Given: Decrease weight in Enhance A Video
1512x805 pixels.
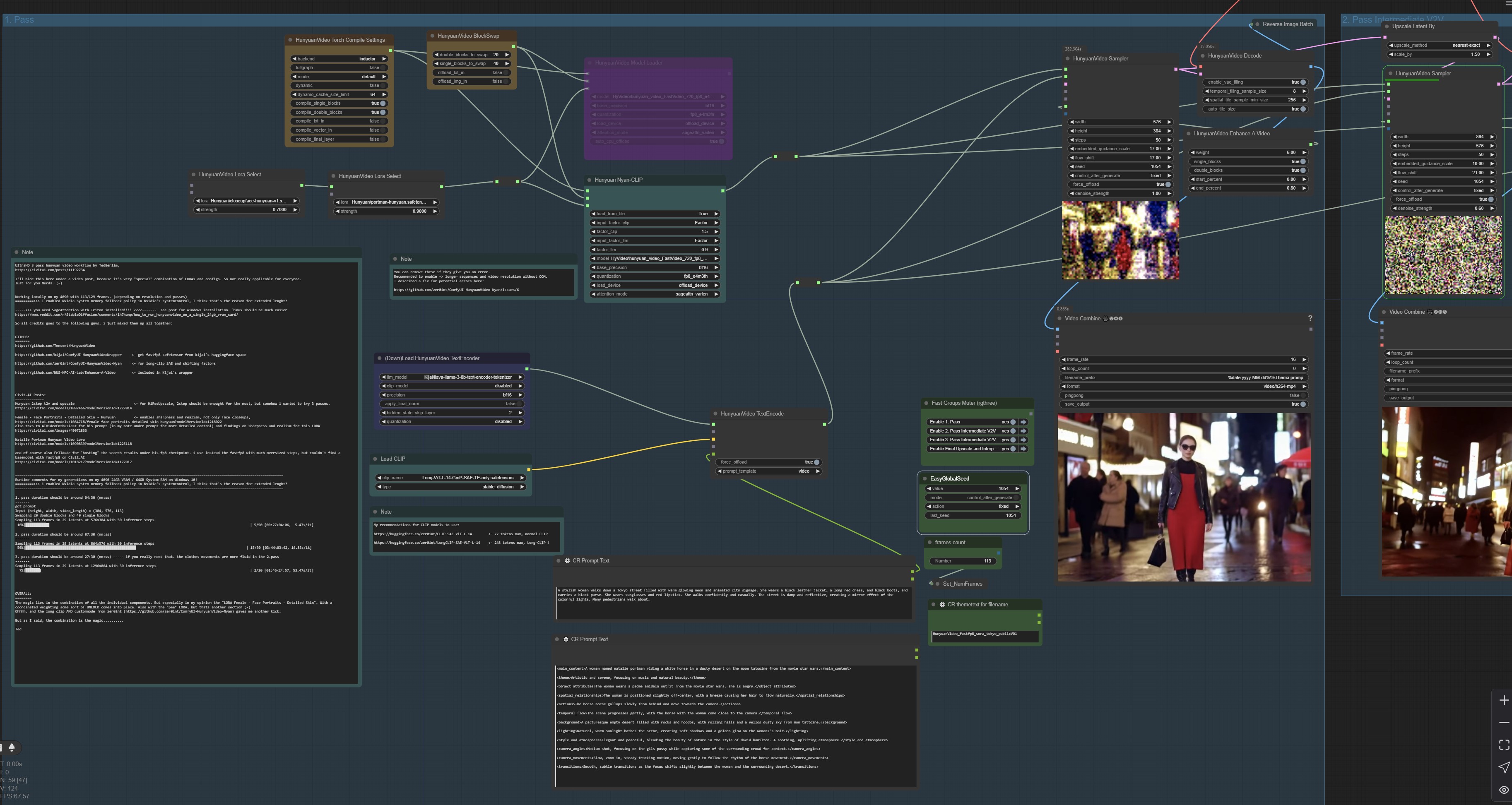Looking at the screenshot, I should [1193, 153].
